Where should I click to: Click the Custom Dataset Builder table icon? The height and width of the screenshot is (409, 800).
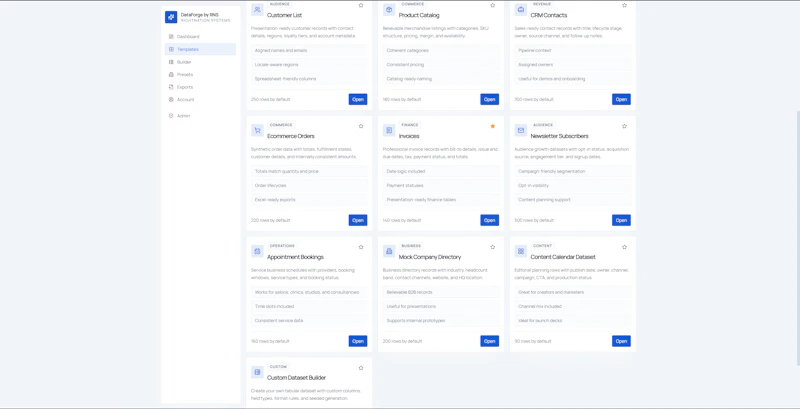[x=257, y=372]
